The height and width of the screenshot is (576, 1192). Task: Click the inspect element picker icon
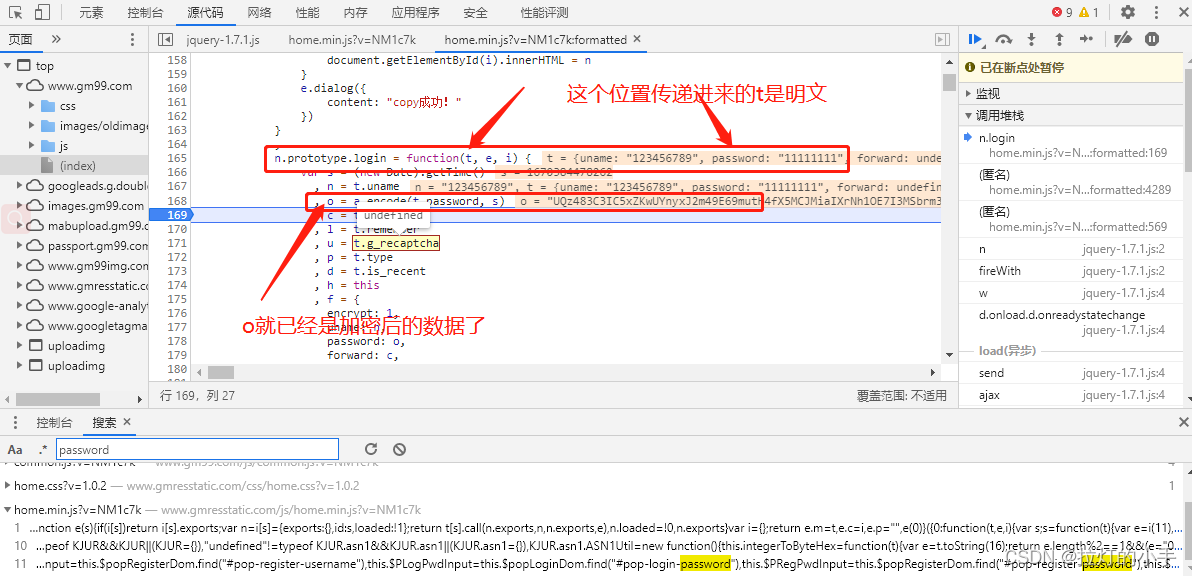pyautogui.click(x=17, y=12)
